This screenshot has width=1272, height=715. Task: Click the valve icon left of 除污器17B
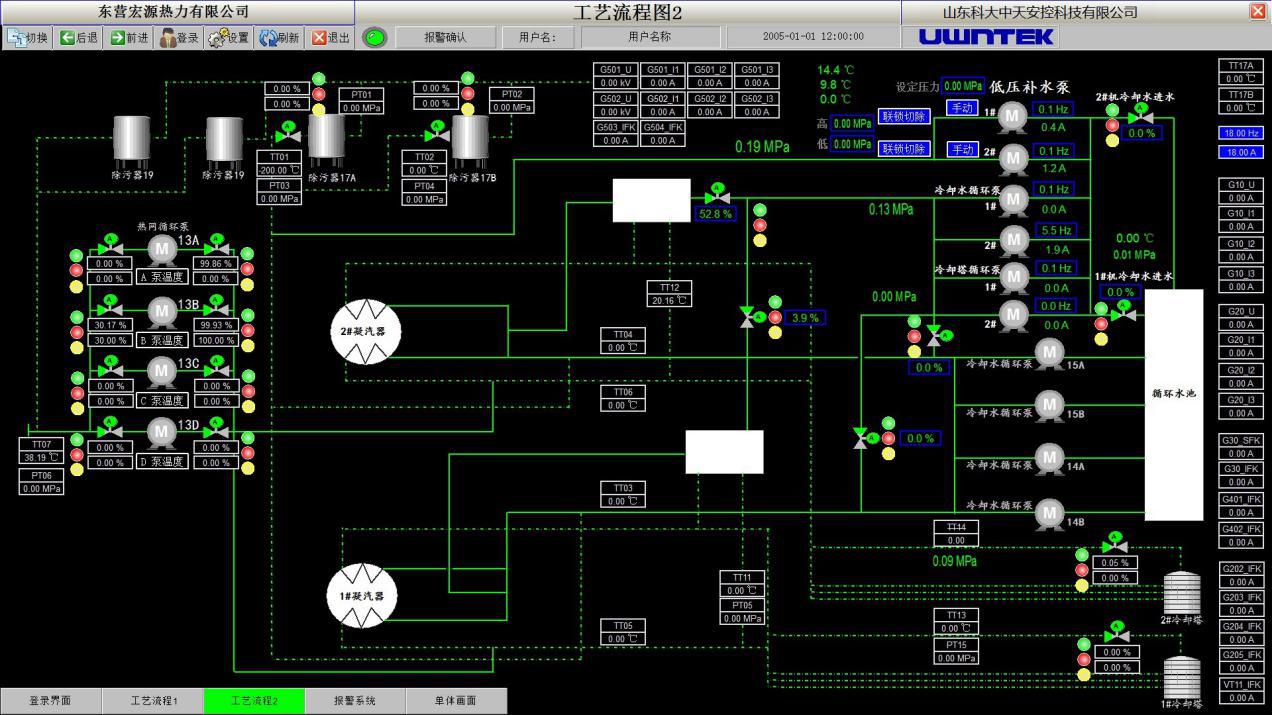(436, 134)
